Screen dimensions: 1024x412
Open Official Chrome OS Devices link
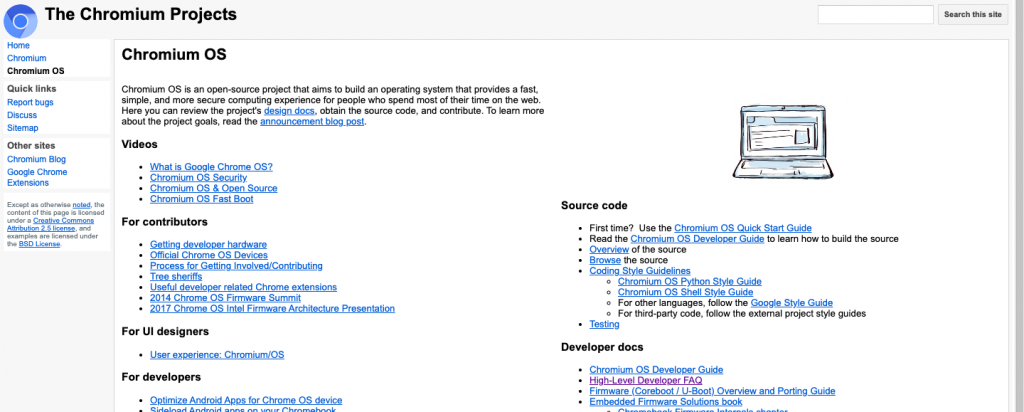[209, 255]
